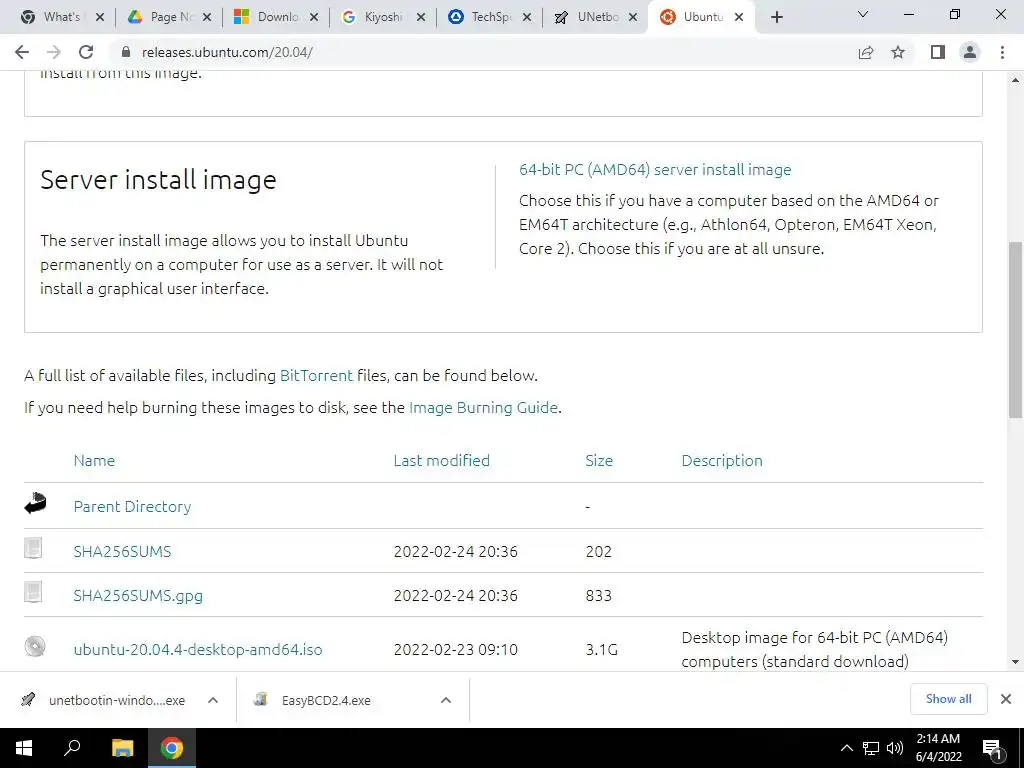The width and height of the screenshot is (1024, 768).
Task: Download ubuntu-20.04.4-desktop-amd64.iso
Action: click(x=198, y=650)
